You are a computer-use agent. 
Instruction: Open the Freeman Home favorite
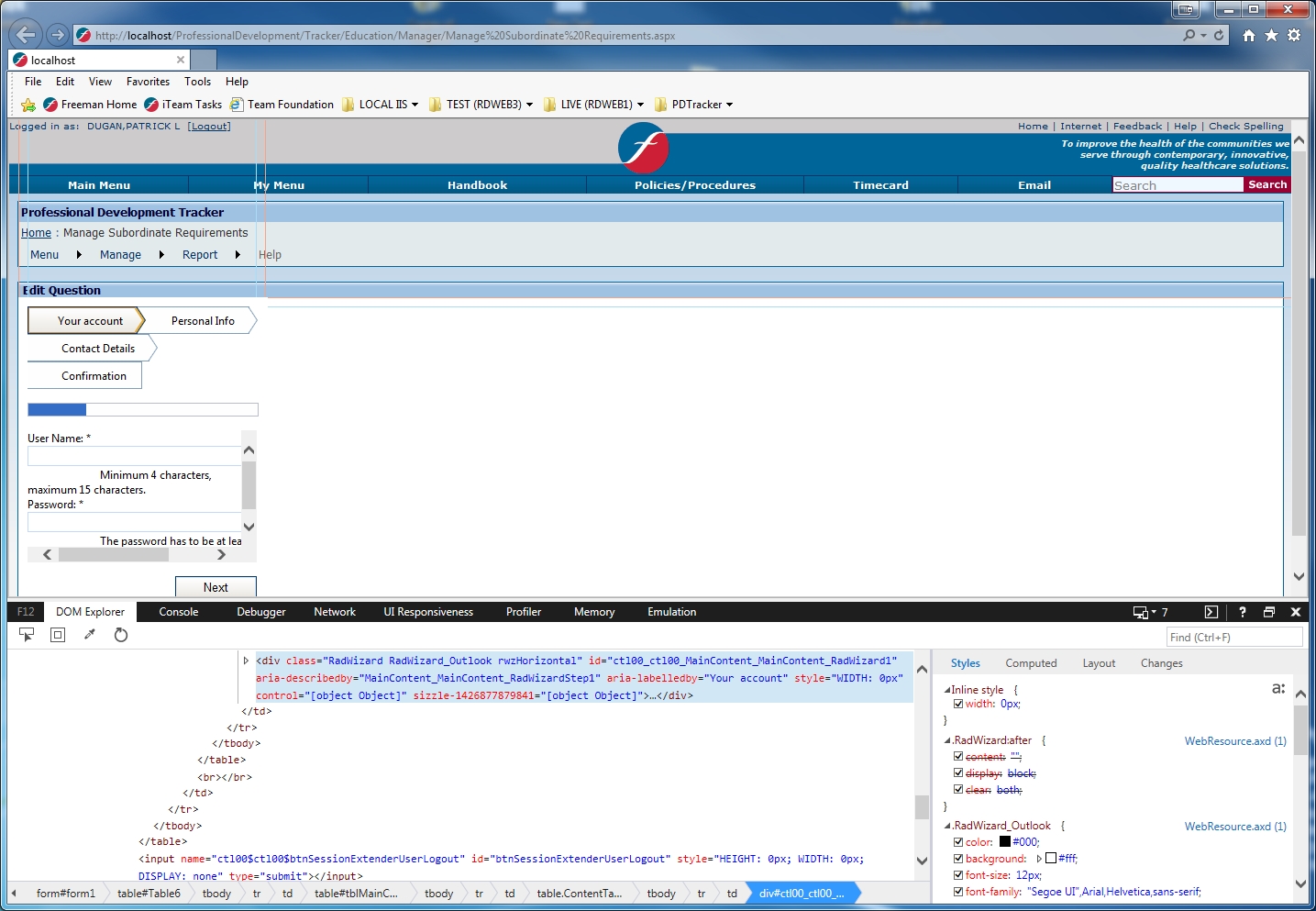90,105
